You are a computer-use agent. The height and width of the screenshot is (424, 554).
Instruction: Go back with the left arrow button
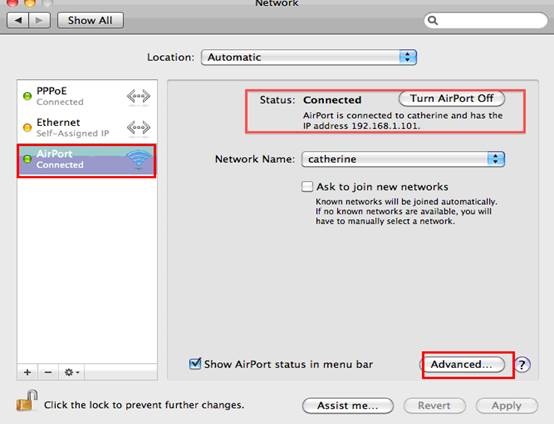coord(18,20)
